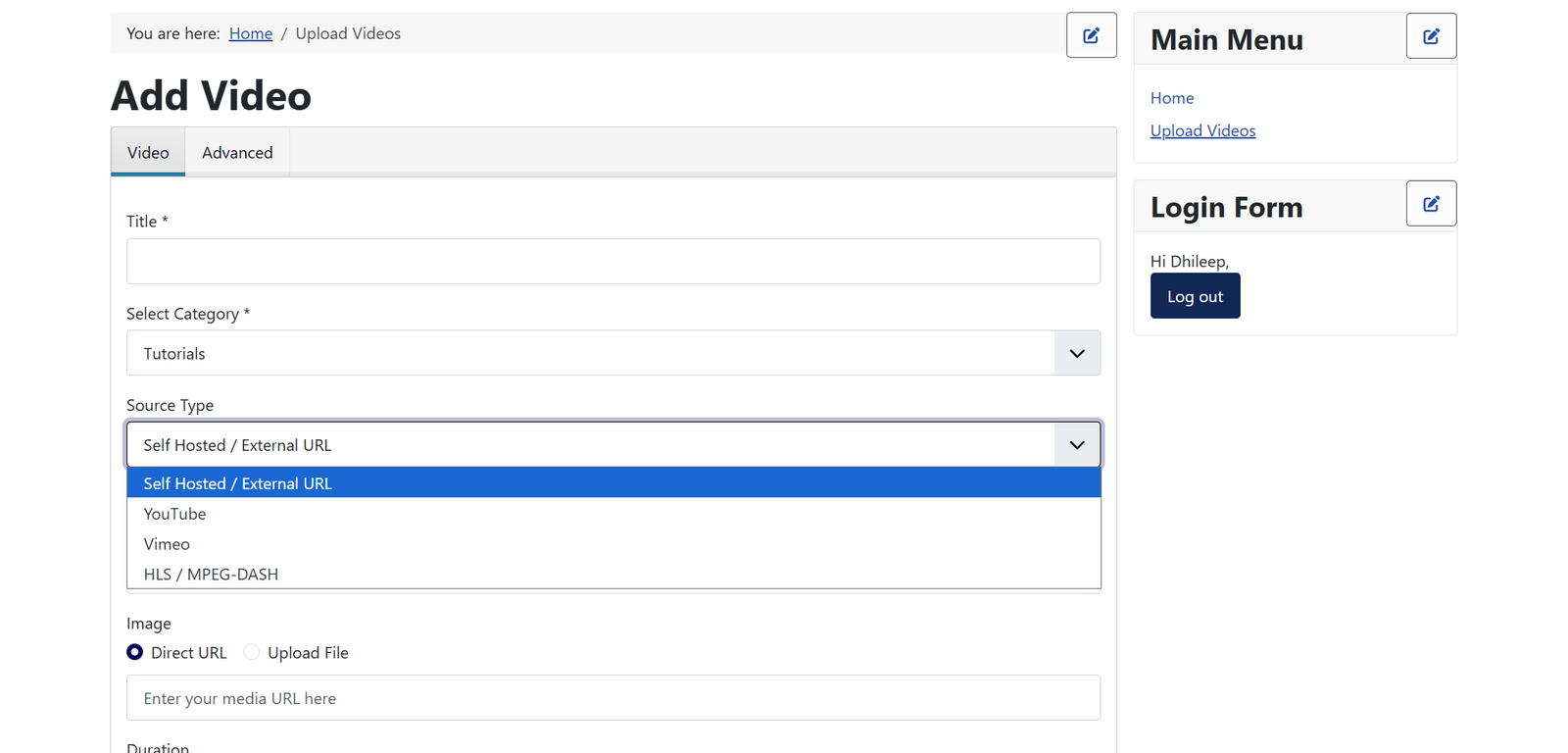The image size is (1568, 753).
Task: Collapse the Source Type dropdown arrow
Action: click(x=1077, y=445)
